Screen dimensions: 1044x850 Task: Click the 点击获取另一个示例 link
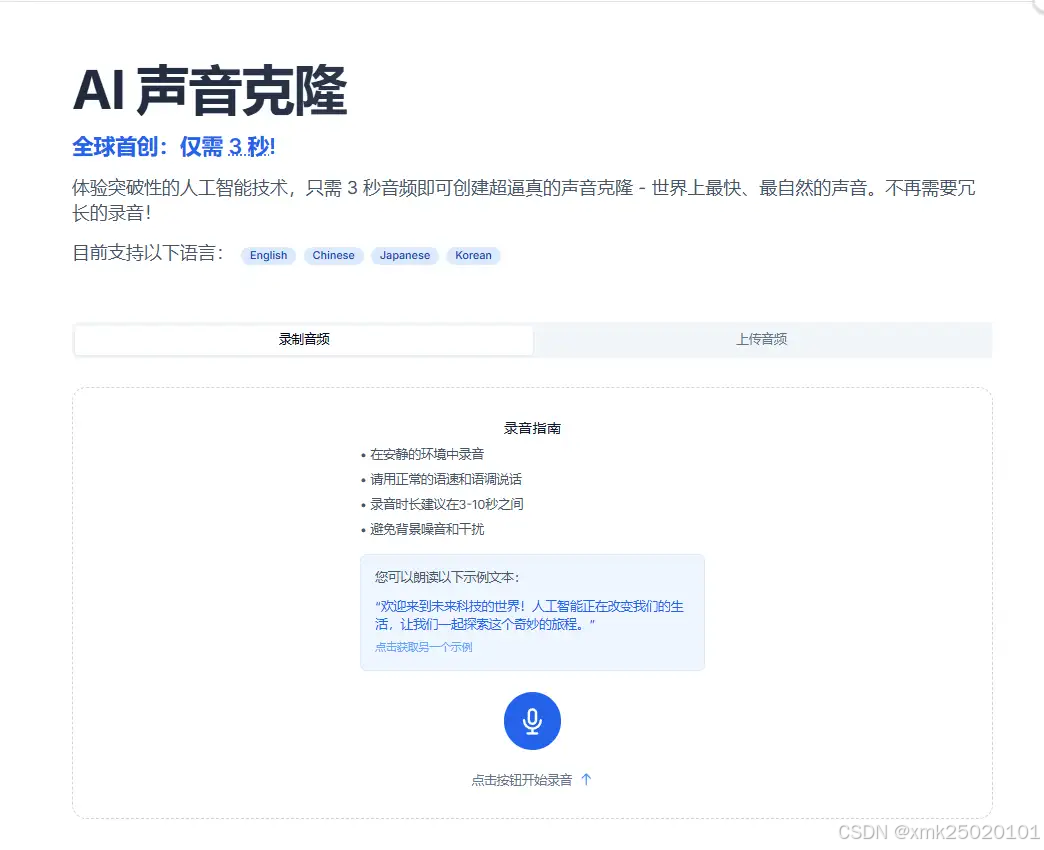tap(423, 647)
